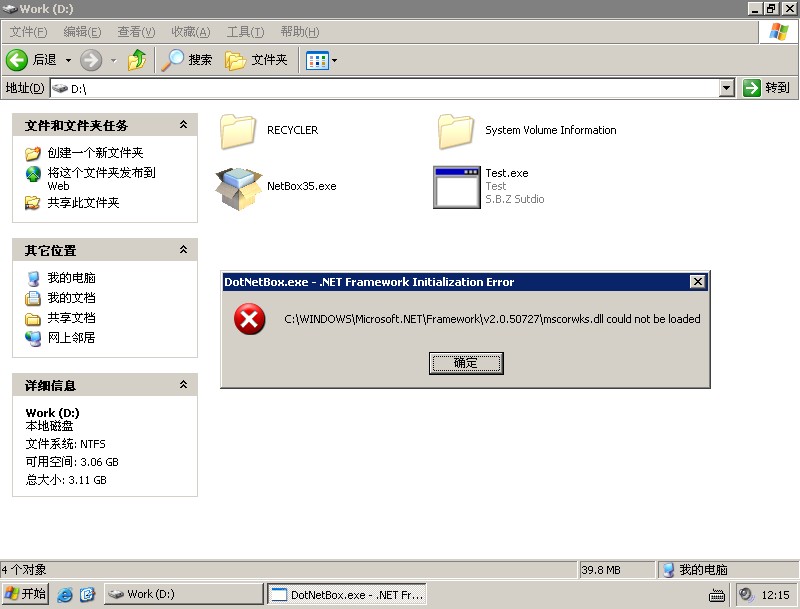Click the Network Neighborhood icon in sidebar
Screen dimensions: 800x609
33,338
